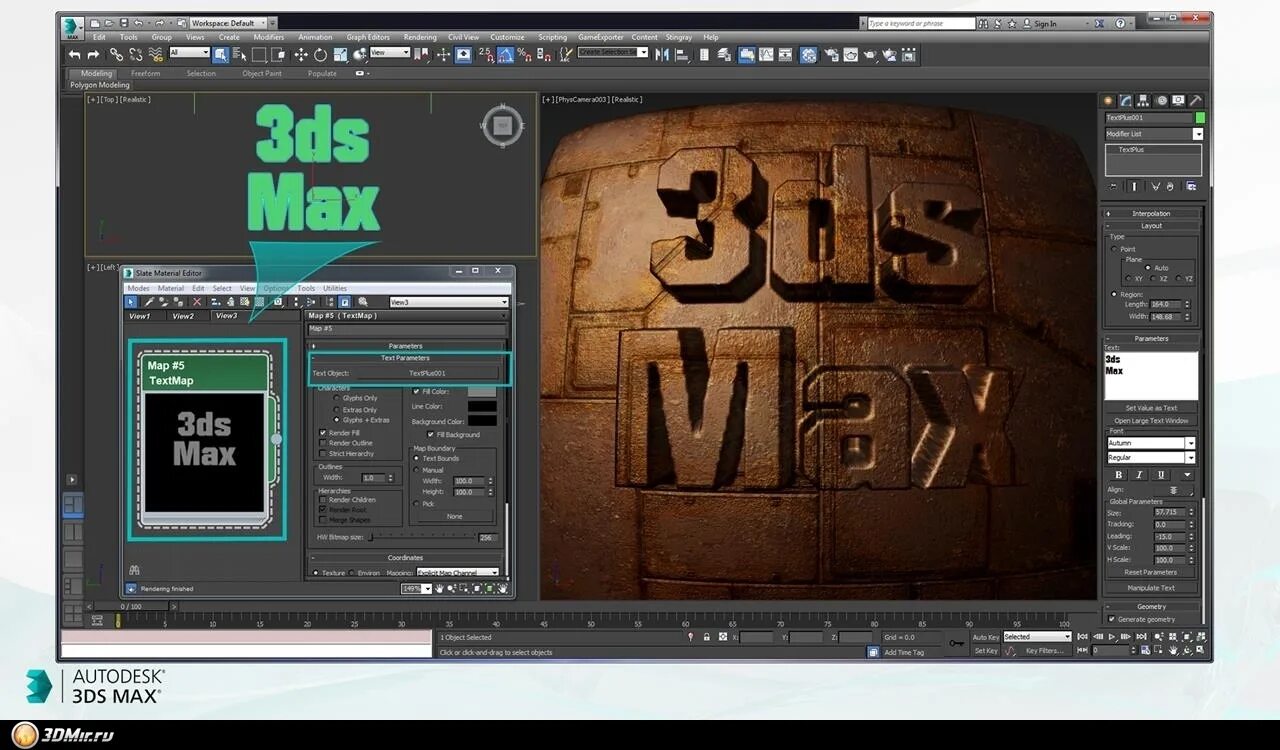1280x750 pixels.
Task: Select the Select and Move tool
Action: point(302,55)
